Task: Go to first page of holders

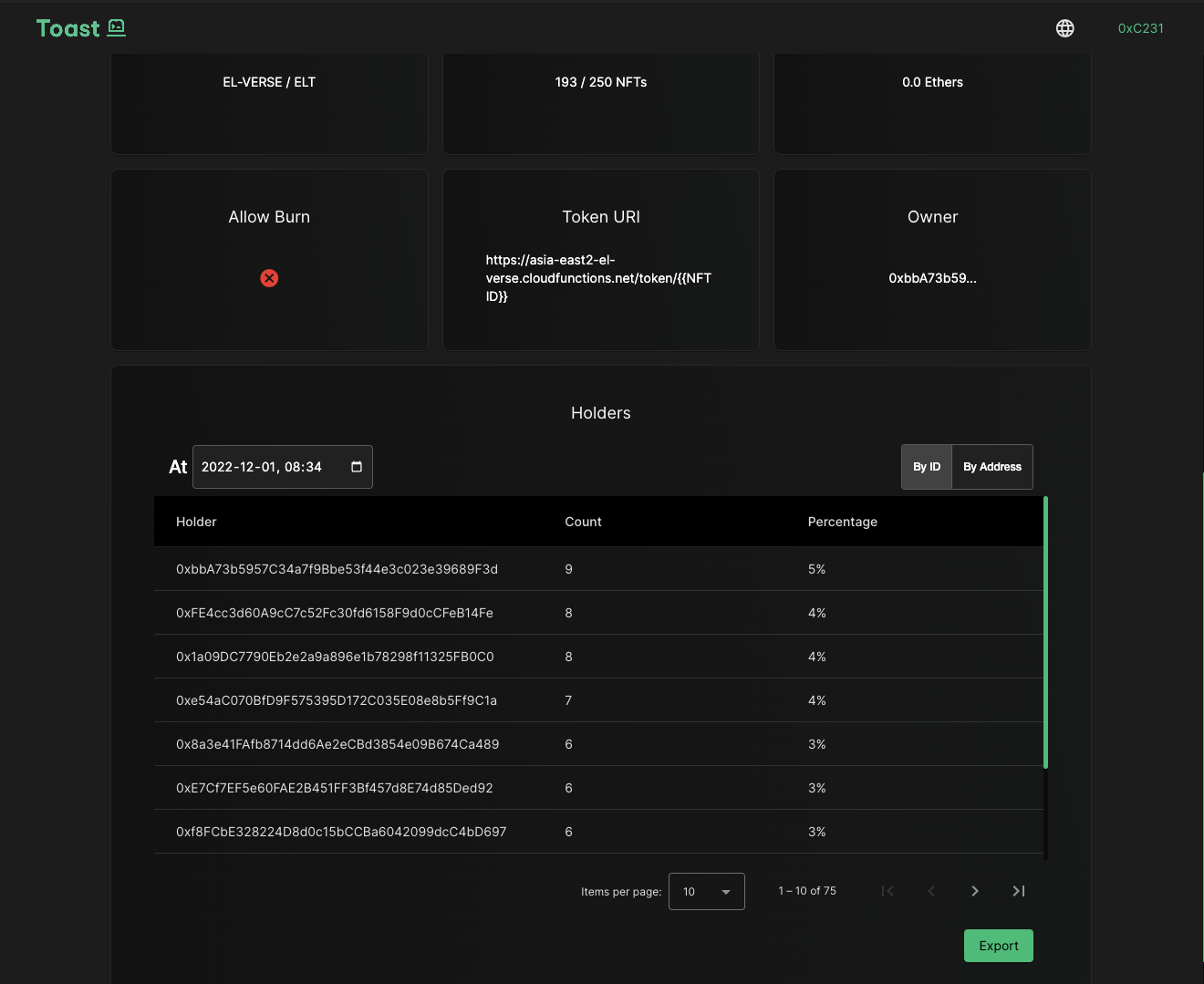Action: 887,891
